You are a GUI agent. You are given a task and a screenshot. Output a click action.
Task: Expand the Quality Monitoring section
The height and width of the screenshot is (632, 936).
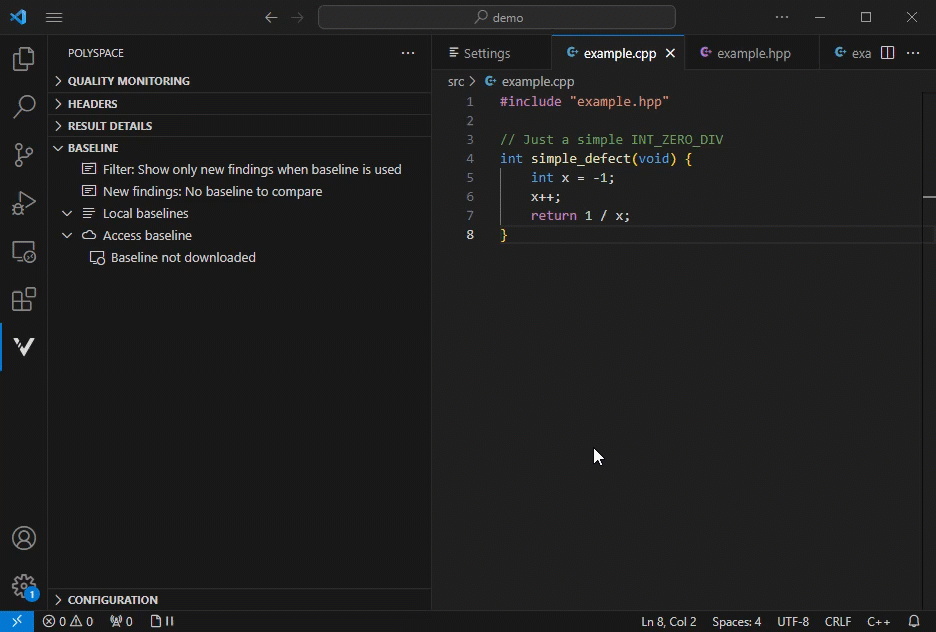coord(128,81)
